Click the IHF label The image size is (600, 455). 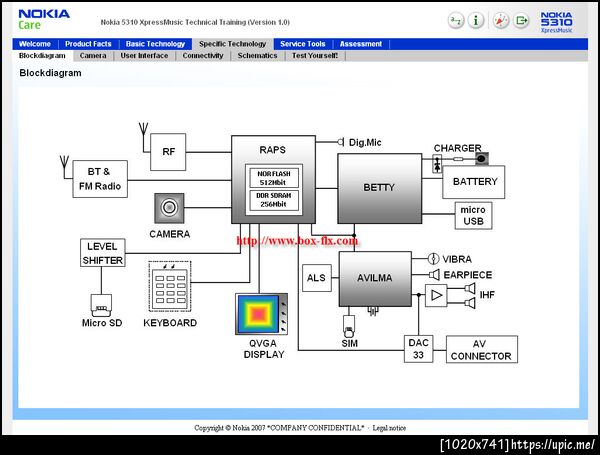pos(487,295)
